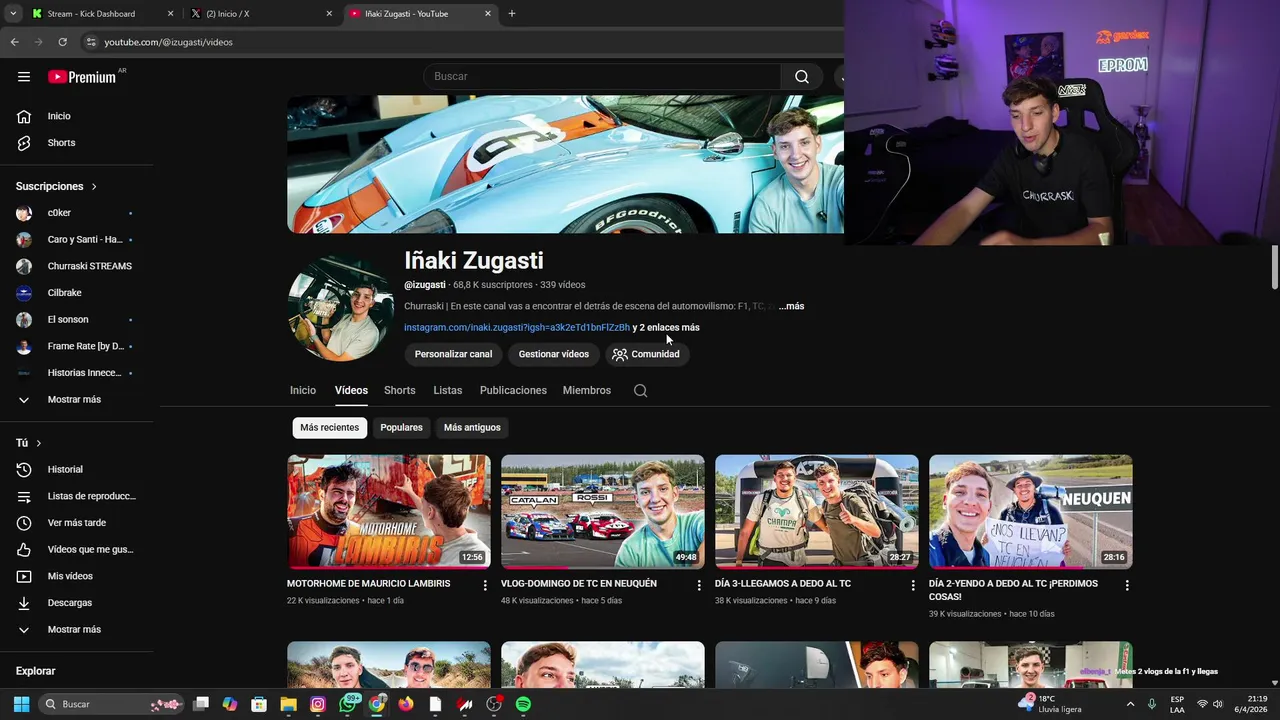Open Spotify from the taskbar
This screenshot has width=1280, height=720.
tap(523, 704)
